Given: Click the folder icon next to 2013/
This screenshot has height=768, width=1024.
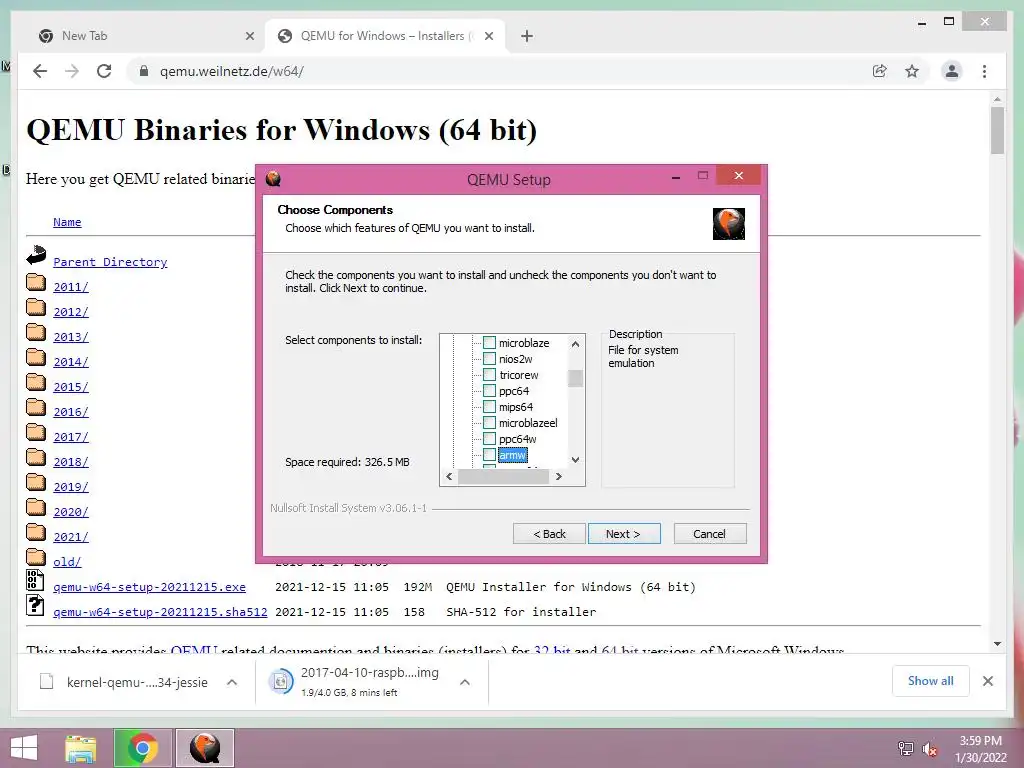Looking at the screenshot, I should (36, 332).
